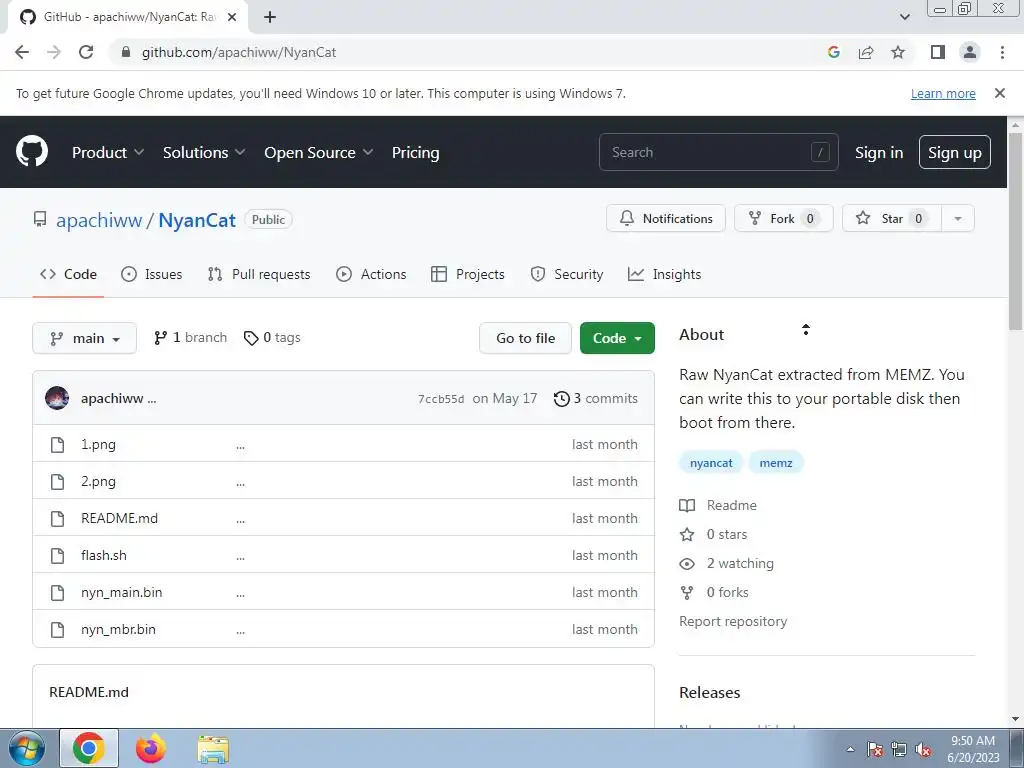The height and width of the screenshot is (768, 1024).
Task: Click the volume muted tray icon
Action: (x=923, y=750)
